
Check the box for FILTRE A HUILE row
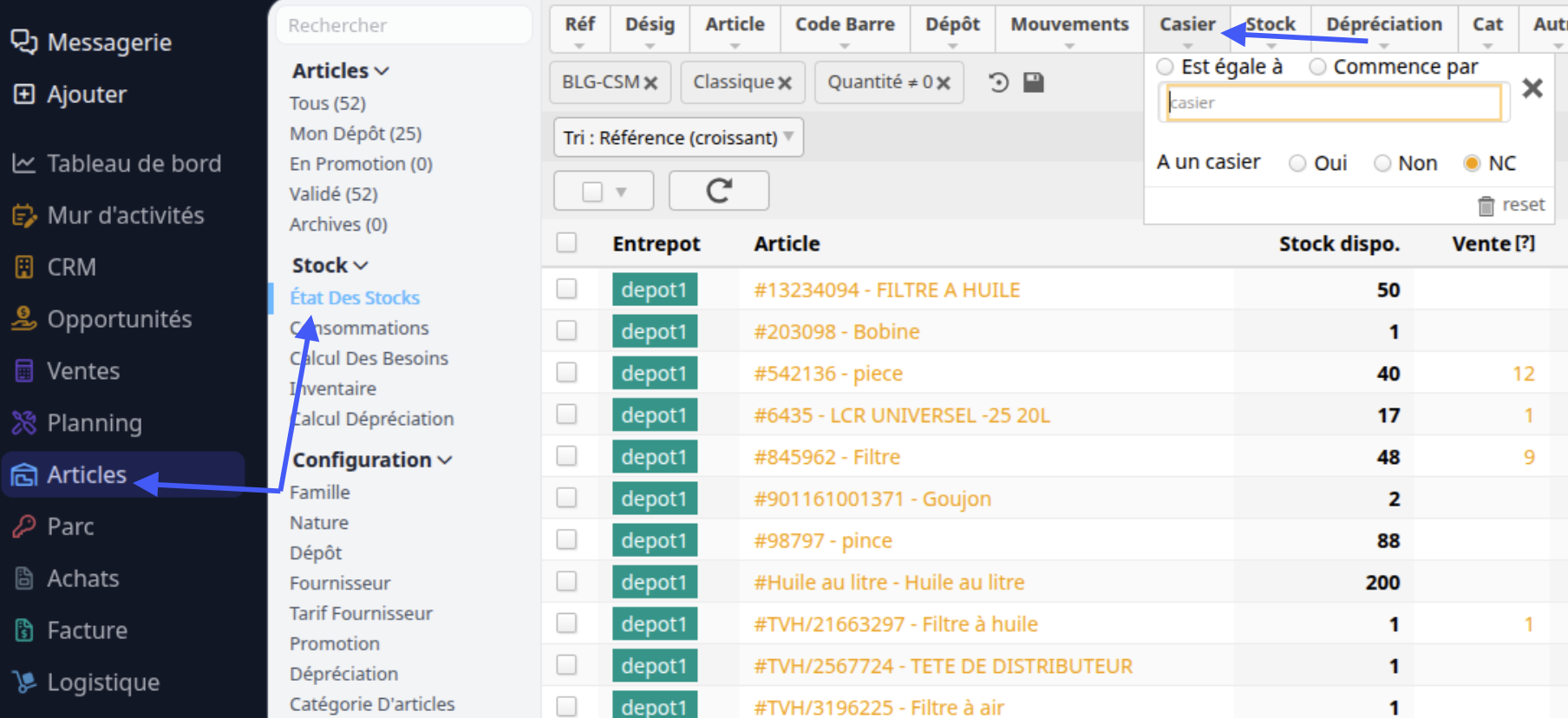pos(566,289)
